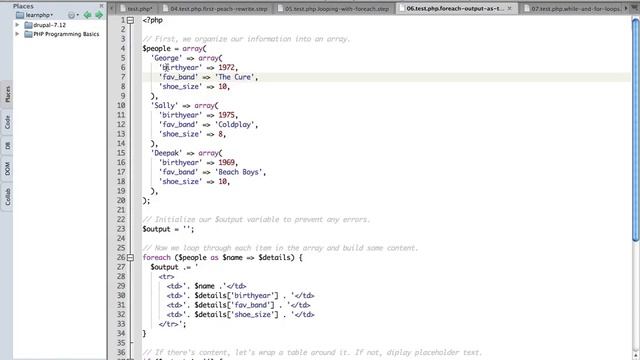640x360 pixels.
Task: Click $details['fav_band'] on line 31
Action: coord(234,305)
